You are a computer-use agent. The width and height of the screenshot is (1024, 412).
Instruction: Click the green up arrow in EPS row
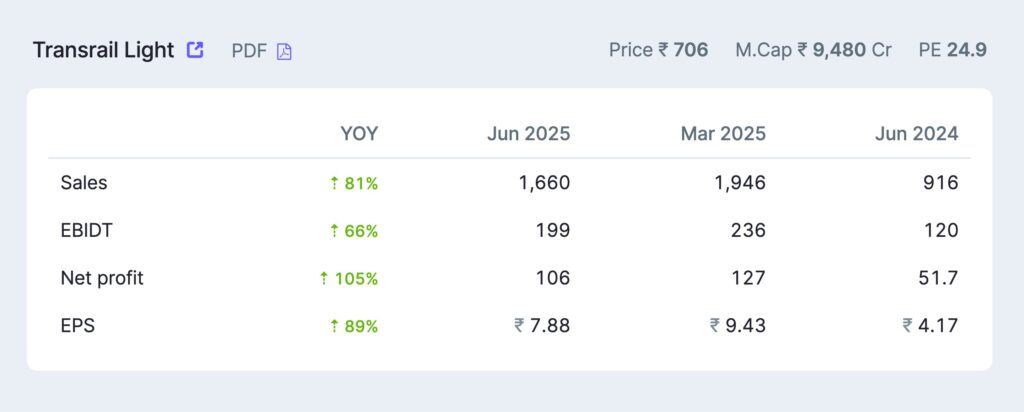[x=335, y=325]
